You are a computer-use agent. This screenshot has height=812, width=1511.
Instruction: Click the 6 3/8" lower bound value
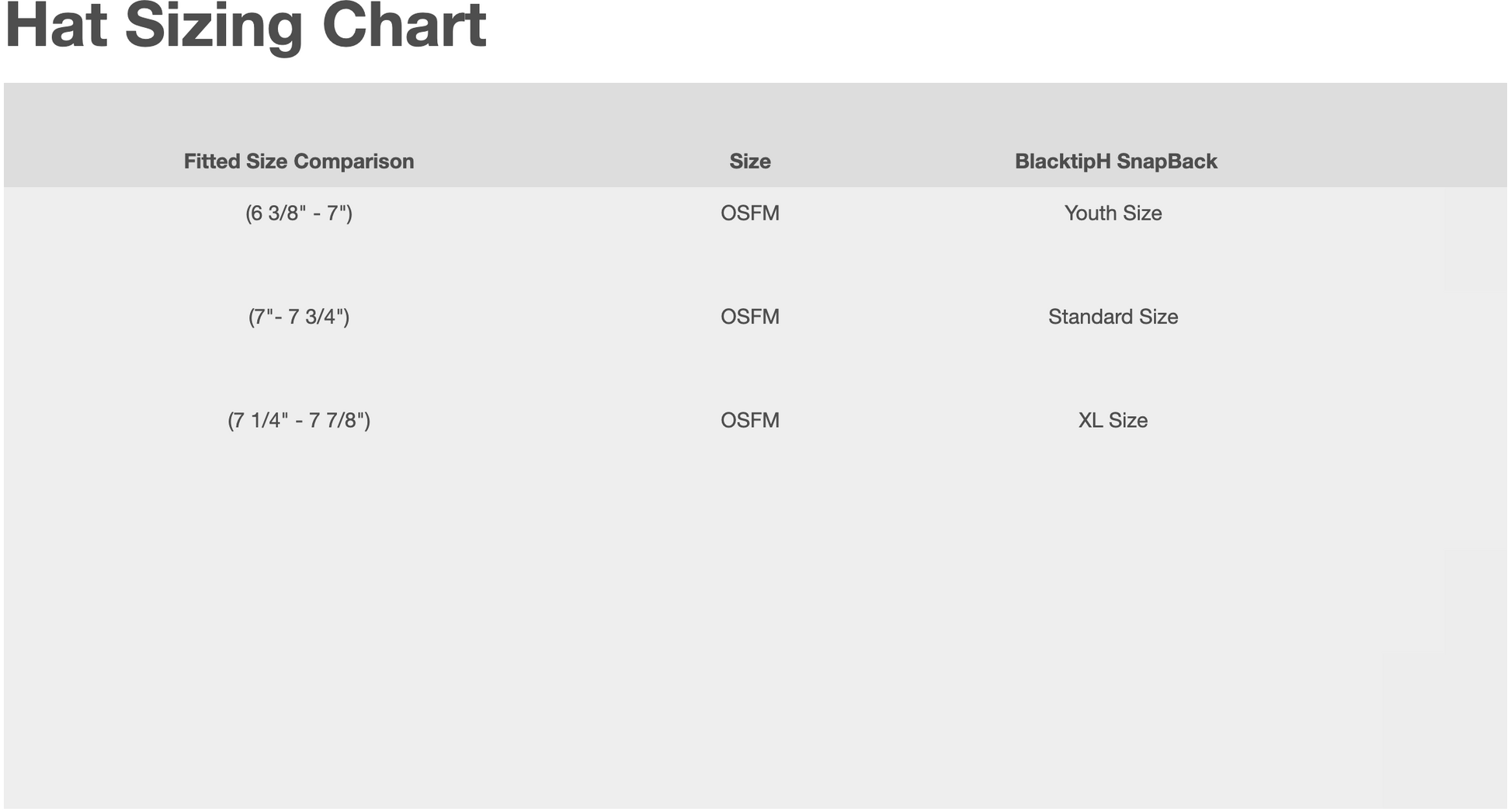coord(273,213)
